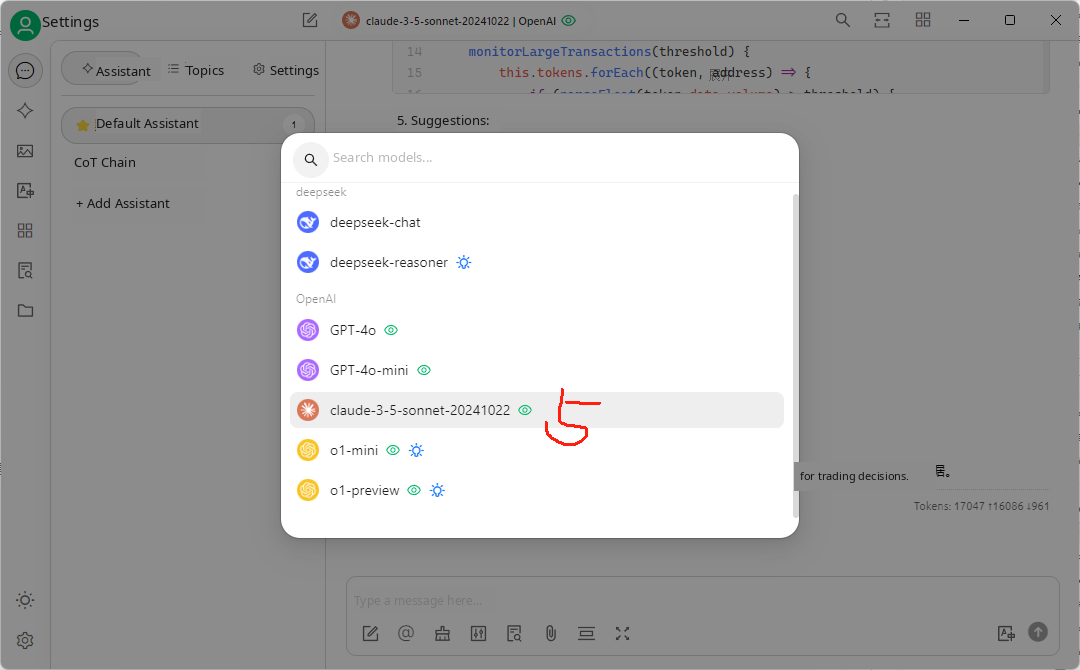Image resolution: width=1080 pixels, height=670 pixels.
Task: Toggle the narrow mode icon in the title bar
Action: [x=882, y=20]
